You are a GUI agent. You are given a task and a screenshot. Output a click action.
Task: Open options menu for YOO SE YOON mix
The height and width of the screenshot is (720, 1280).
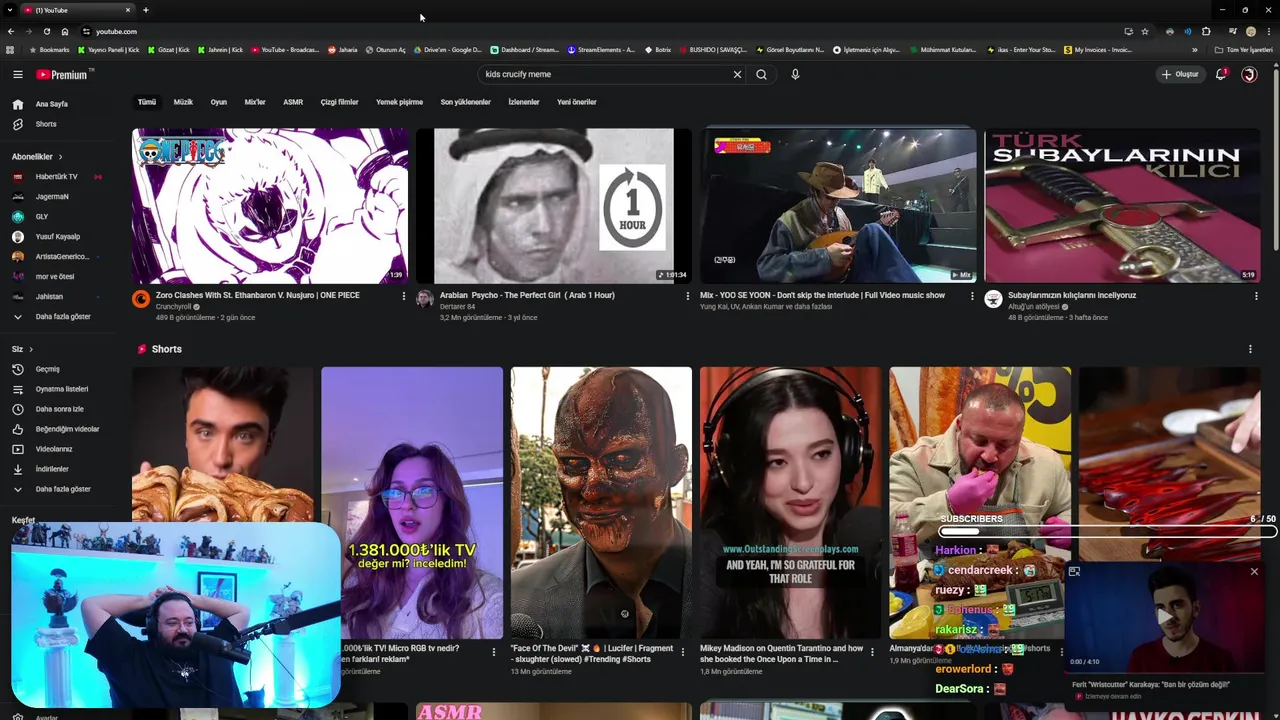click(x=972, y=296)
